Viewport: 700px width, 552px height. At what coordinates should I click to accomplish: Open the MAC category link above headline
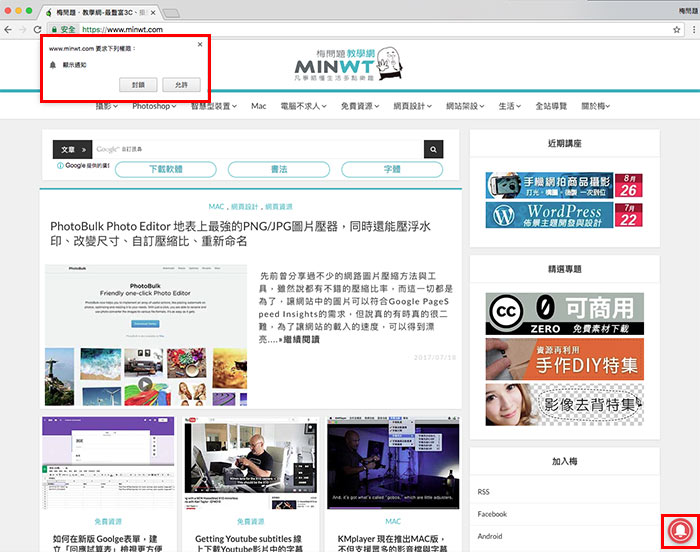pos(216,207)
